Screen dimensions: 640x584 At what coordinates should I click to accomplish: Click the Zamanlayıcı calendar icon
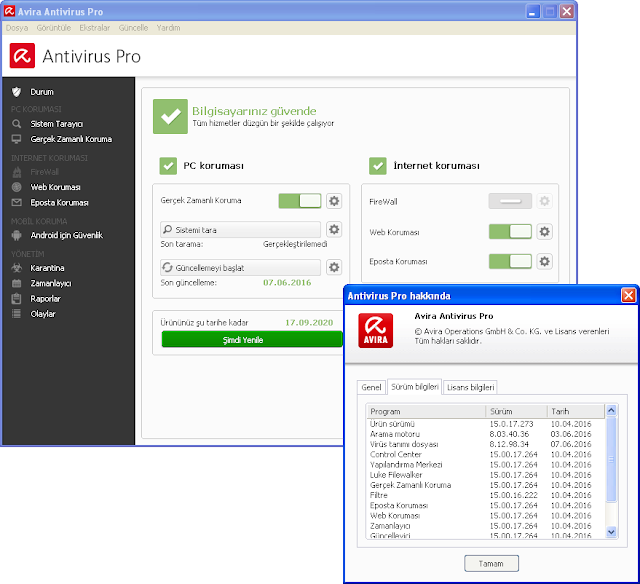coord(16,283)
